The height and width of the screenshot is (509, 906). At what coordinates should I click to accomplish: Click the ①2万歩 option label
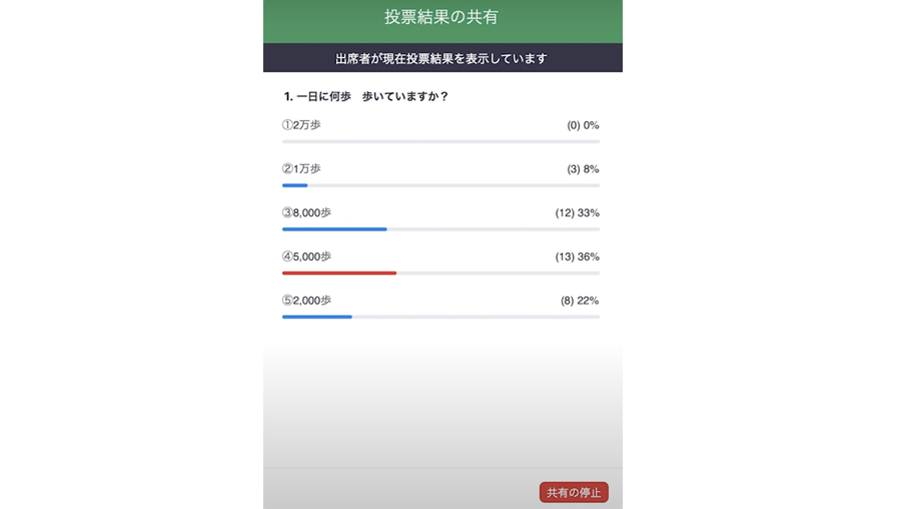point(301,125)
